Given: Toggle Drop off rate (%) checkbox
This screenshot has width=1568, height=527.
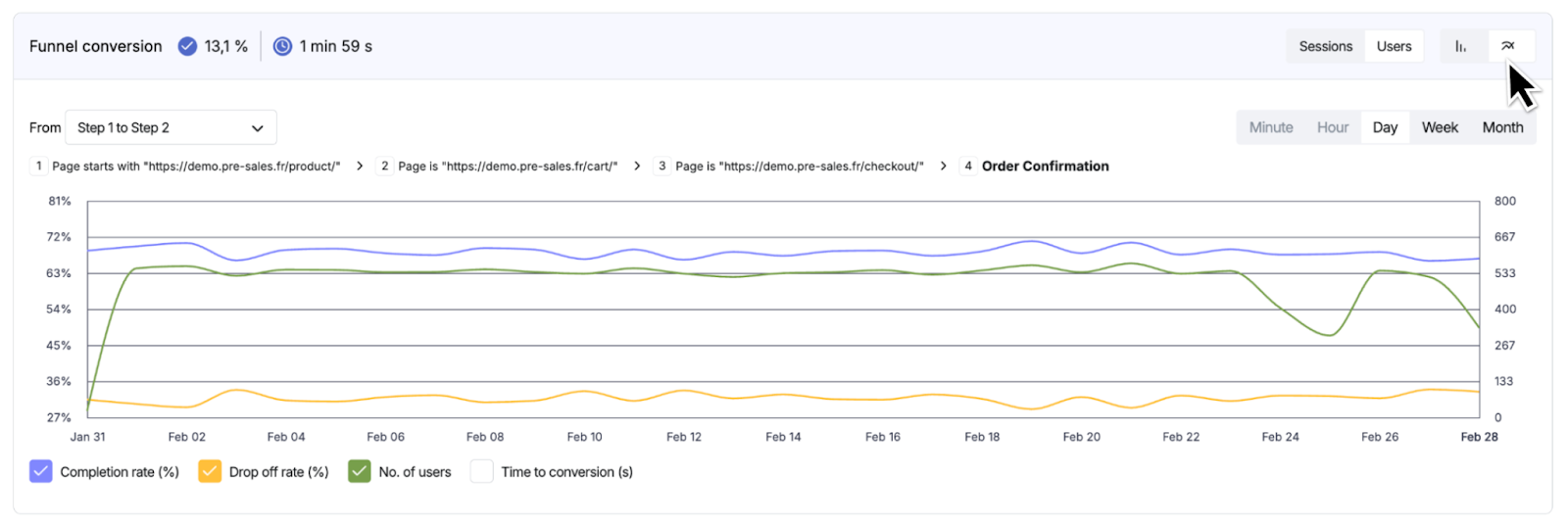Looking at the screenshot, I should point(210,472).
